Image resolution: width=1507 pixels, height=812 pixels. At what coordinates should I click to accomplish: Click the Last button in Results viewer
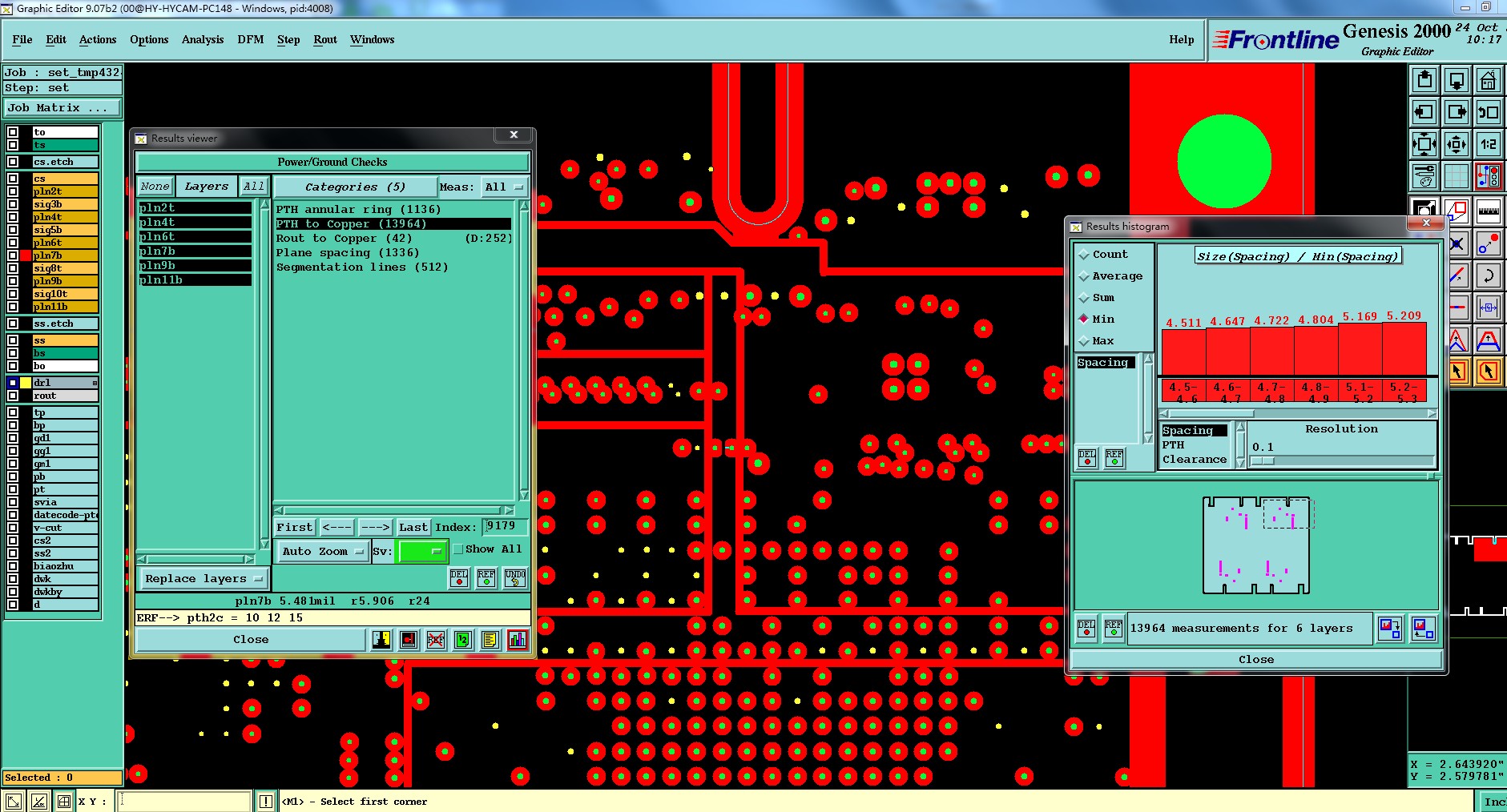click(x=413, y=527)
